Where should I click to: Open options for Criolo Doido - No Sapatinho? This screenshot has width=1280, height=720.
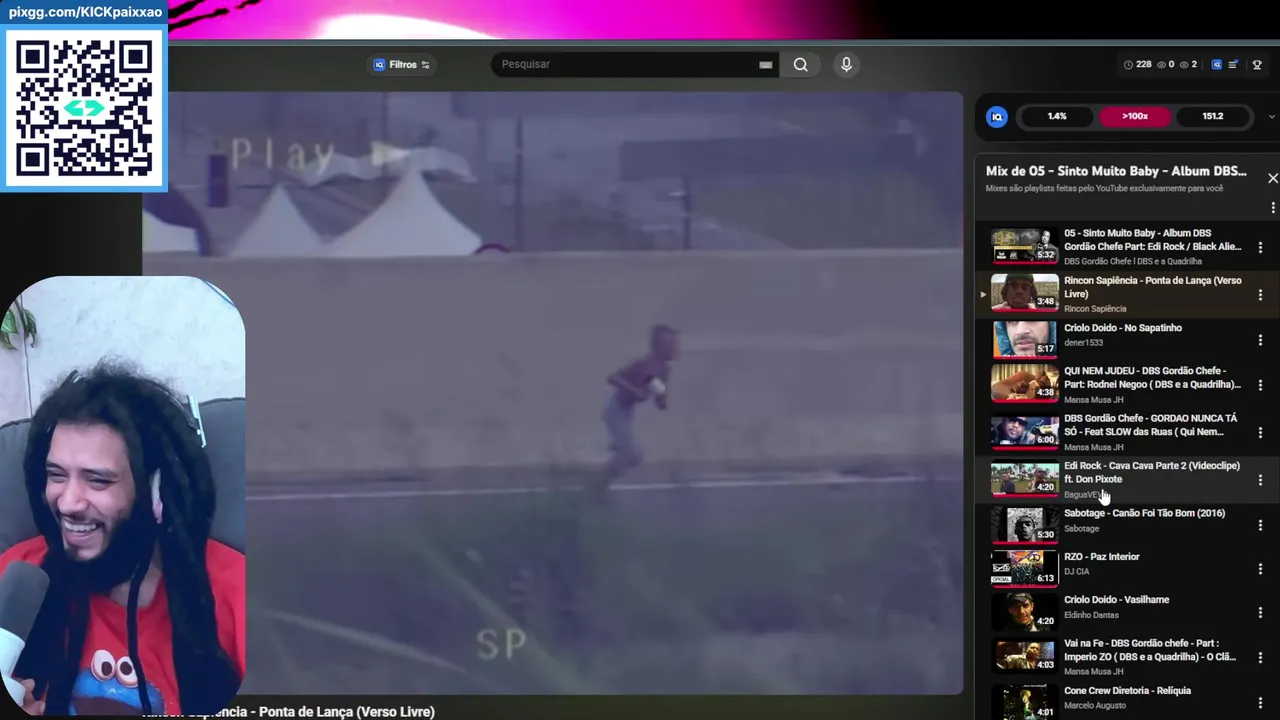tap(1260, 340)
